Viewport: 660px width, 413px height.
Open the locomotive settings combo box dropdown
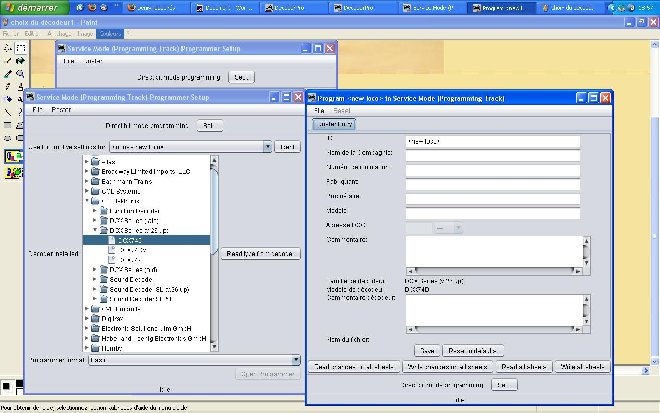(267, 147)
